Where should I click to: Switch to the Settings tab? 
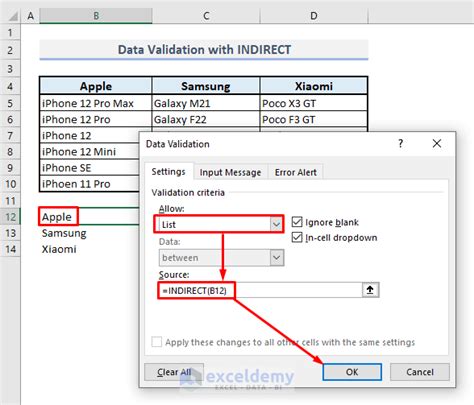(168, 172)
